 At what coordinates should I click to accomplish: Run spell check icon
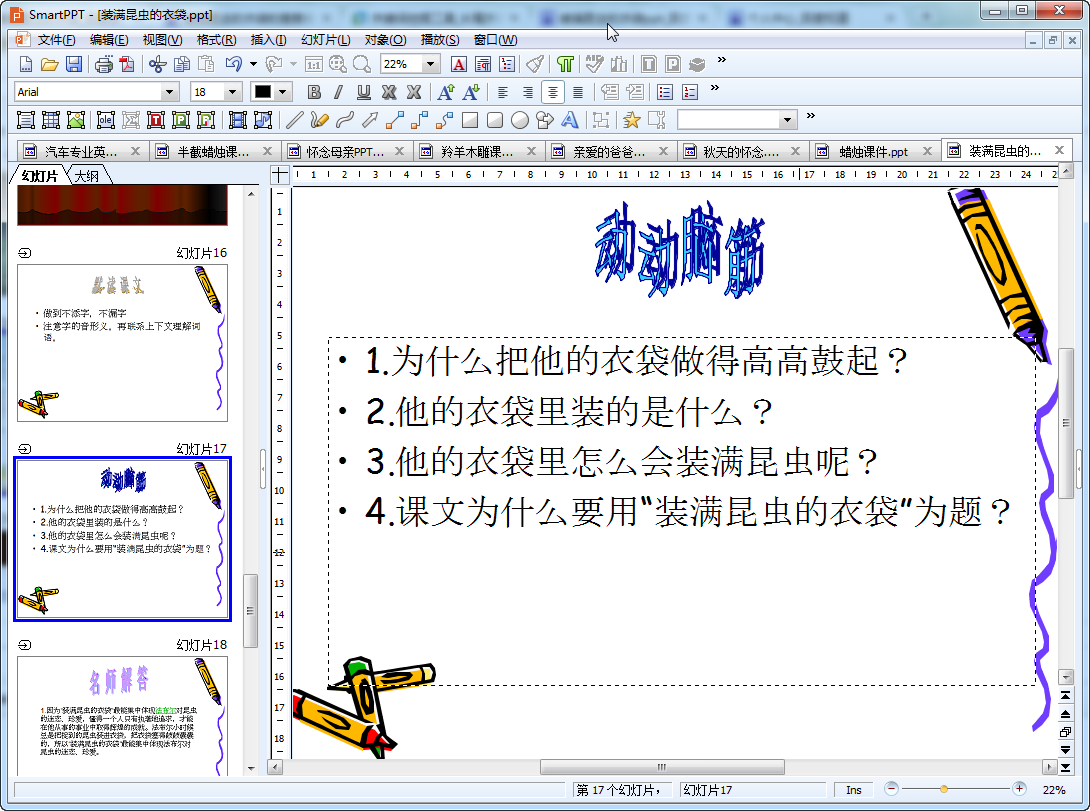[594, 65]
